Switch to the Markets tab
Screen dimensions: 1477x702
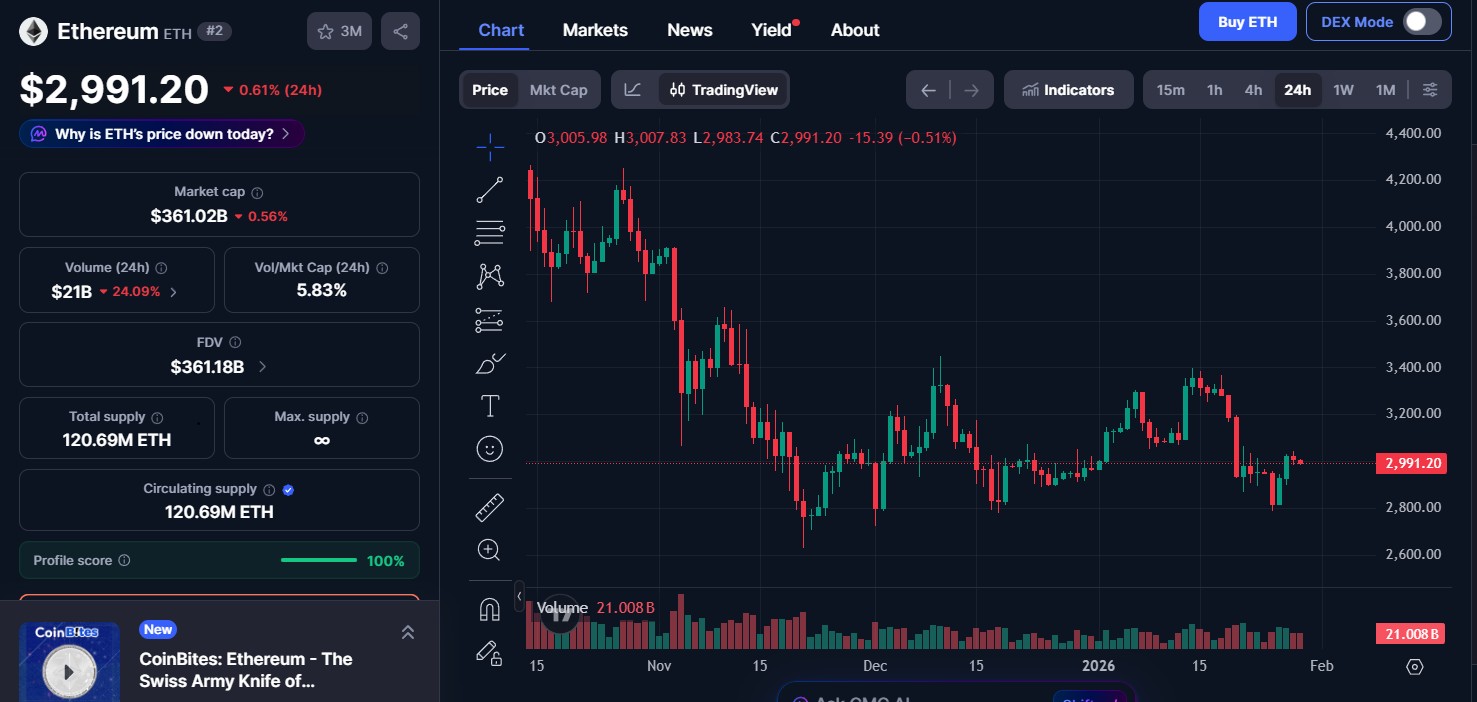tap(595, 30)
